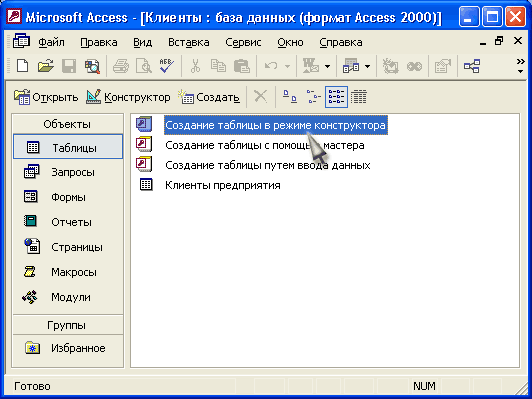The width and height of the screenshot is (532, 399).
Task: Delete the selected object with the X icon
Action: [x=261, y=97]
